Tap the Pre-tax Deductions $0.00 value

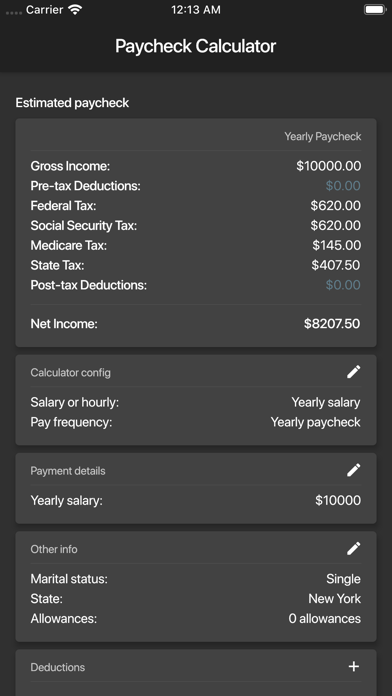343,186
